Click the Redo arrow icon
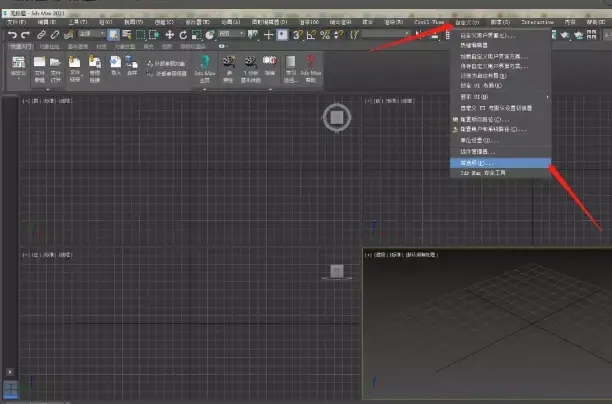The width and height of the screenshot is (612, 404). tap(25, 34)
